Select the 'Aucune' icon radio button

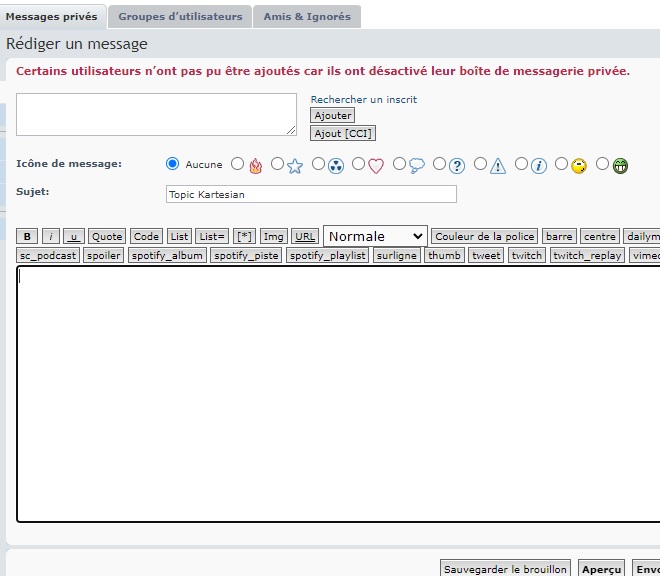pos(172,164)
